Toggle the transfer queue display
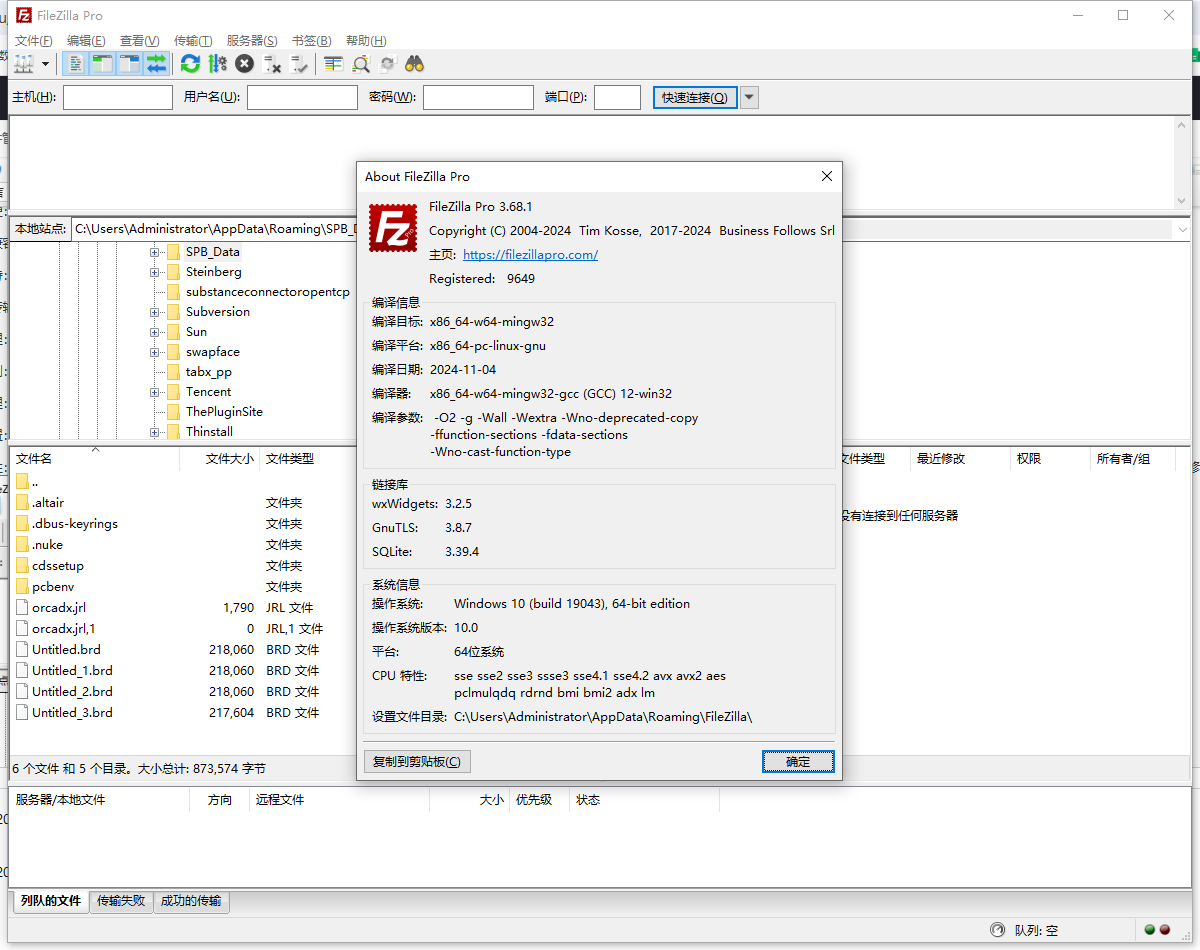Image resolution: width=1200 pixels, height=950 pixels. (x=156, y=64)
